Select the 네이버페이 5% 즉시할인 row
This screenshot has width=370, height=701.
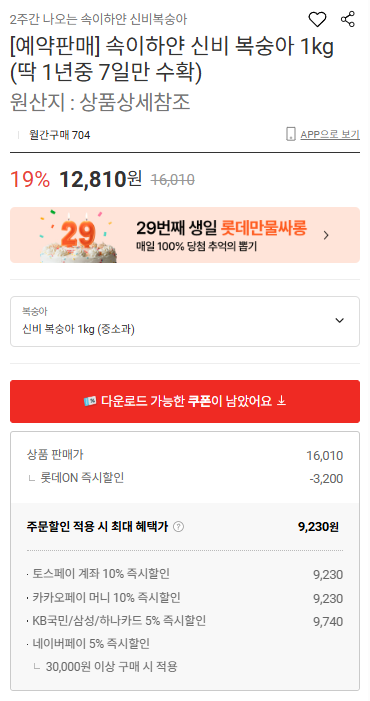pos(88,644)
